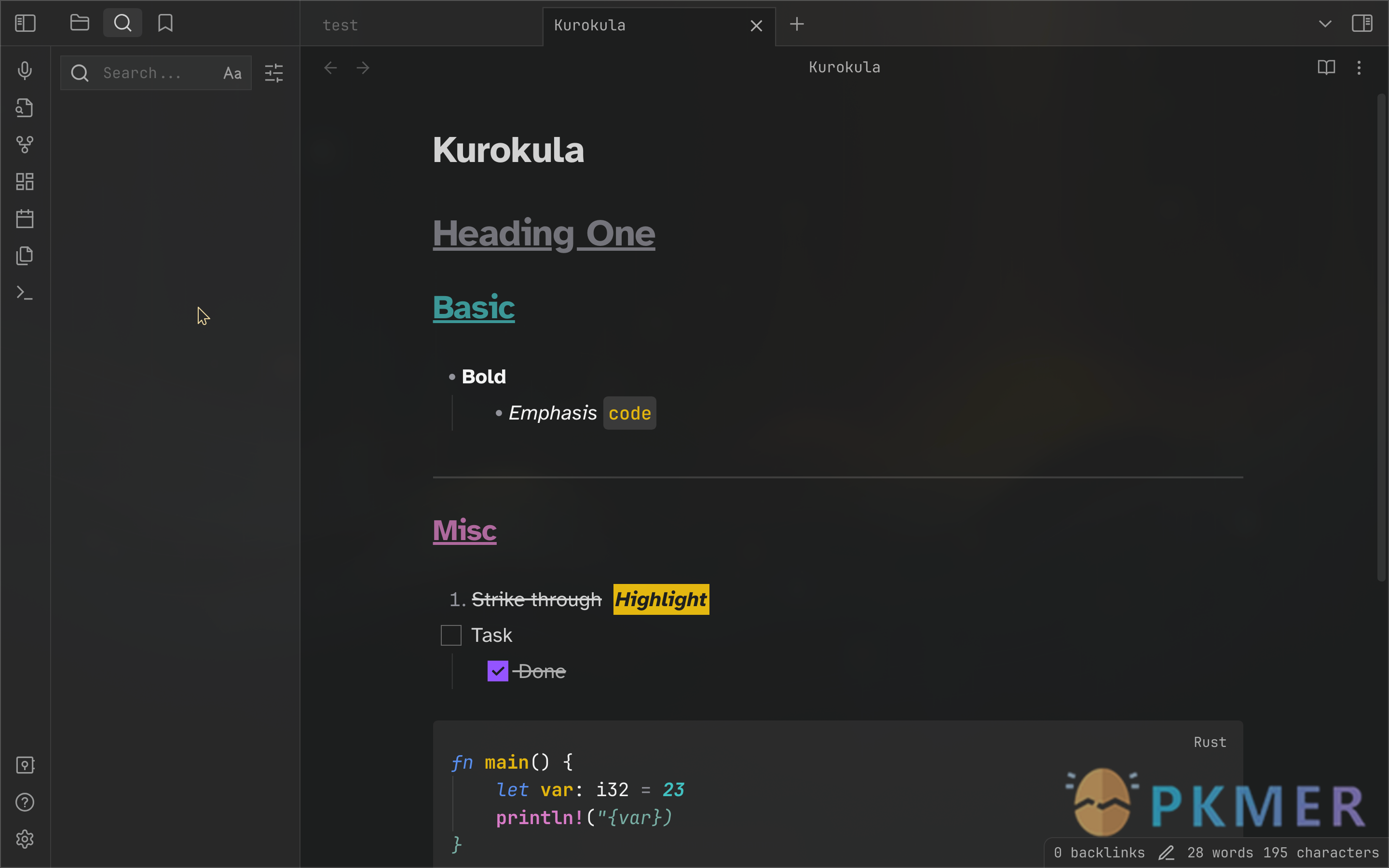Uncheck the Done checkbox
The width and height of the screenshot is (1389, 868).
pos(498,671)
